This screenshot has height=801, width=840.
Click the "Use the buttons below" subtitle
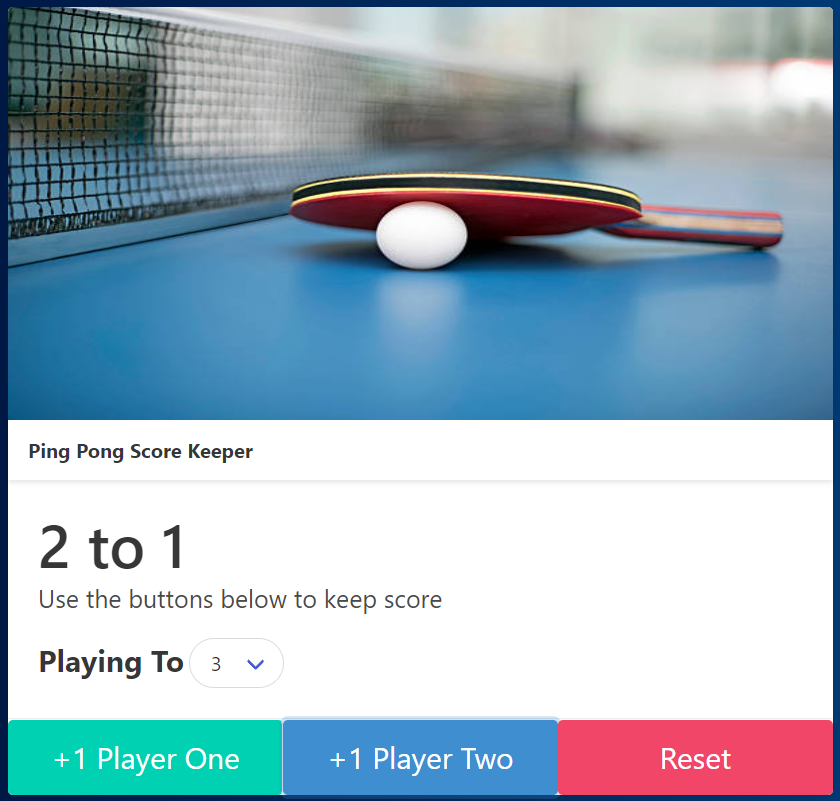coord(241,600)
